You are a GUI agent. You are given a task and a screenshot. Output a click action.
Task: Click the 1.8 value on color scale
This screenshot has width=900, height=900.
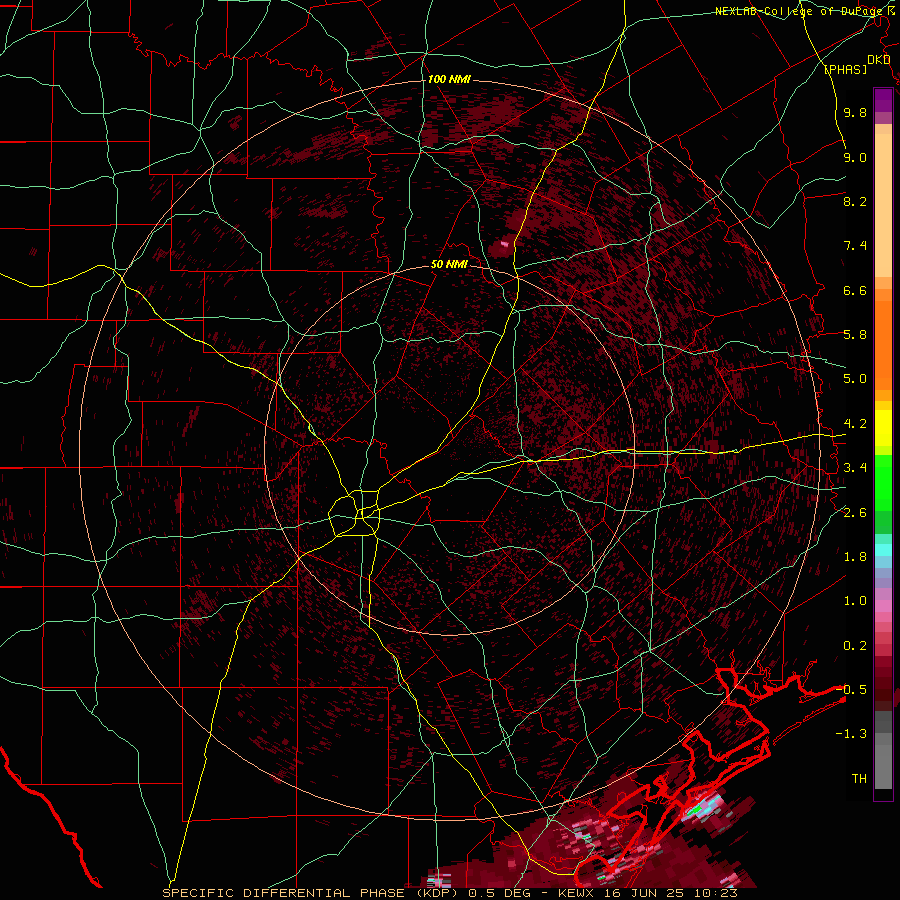click(855, 557)
